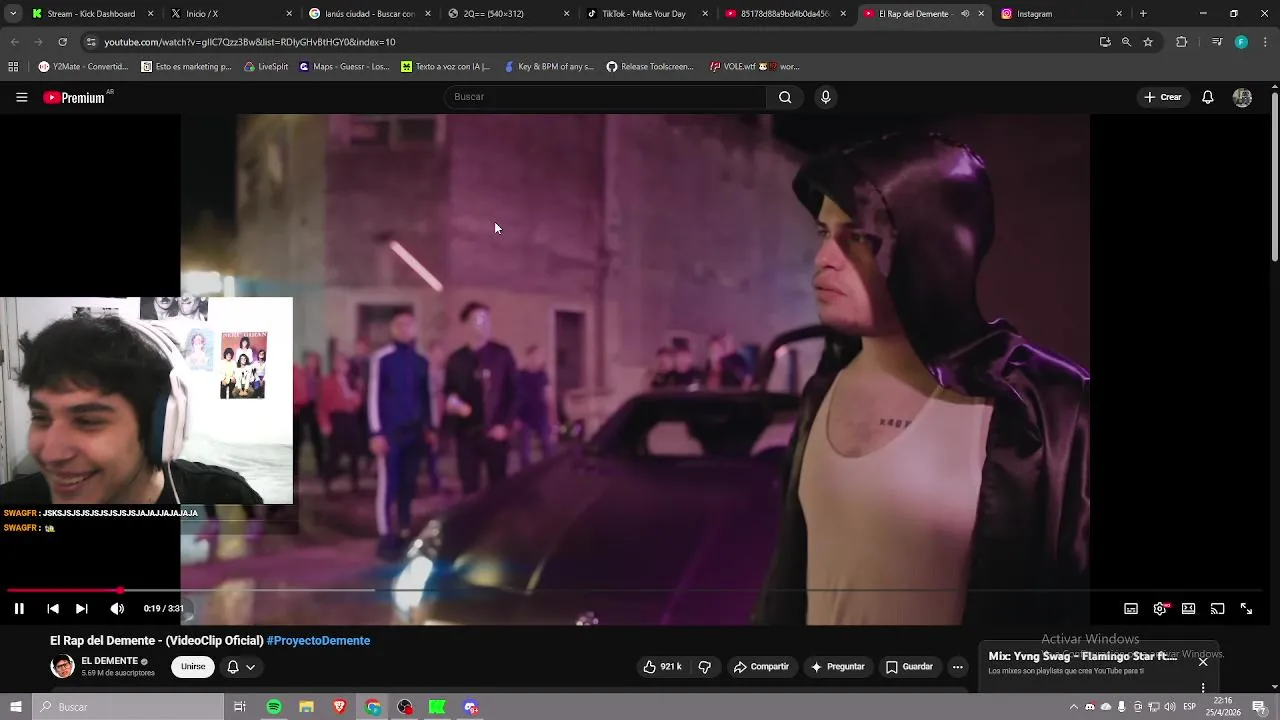Switch to Instagram tab
Image resolution: width=1280 pixels, height=720 pixels.
click(x=1060, y=14)
